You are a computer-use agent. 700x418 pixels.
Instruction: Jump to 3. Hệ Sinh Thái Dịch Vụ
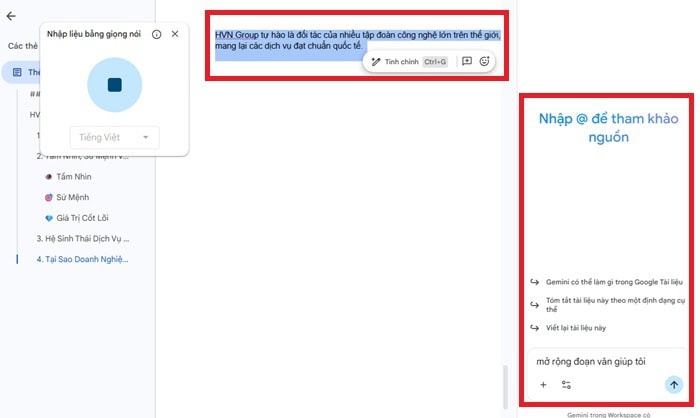coord(83,238)
